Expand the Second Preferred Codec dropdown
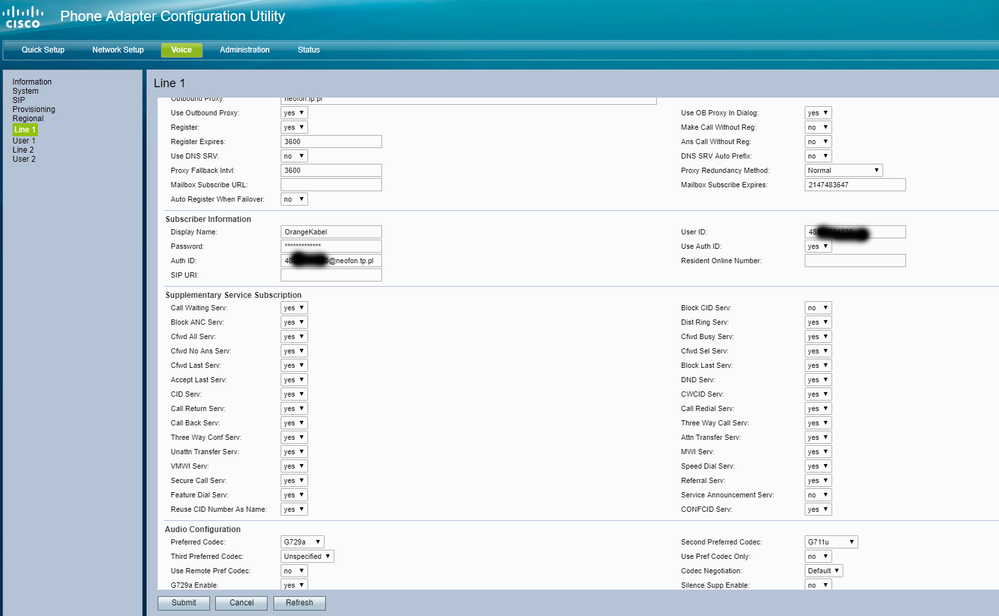 tap(831, 542)
